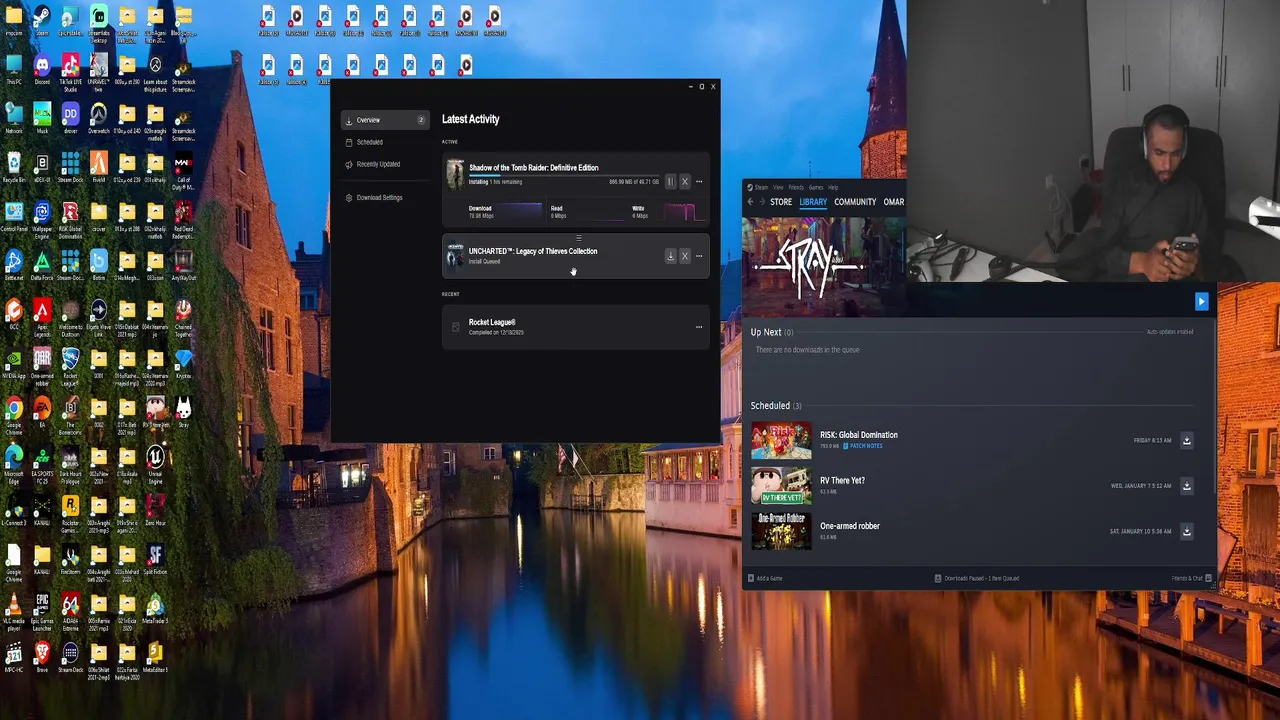Screen dimensions: 1280x720
Task: Resume downloads with the blue play button
Action: [x=1201, y=302]
